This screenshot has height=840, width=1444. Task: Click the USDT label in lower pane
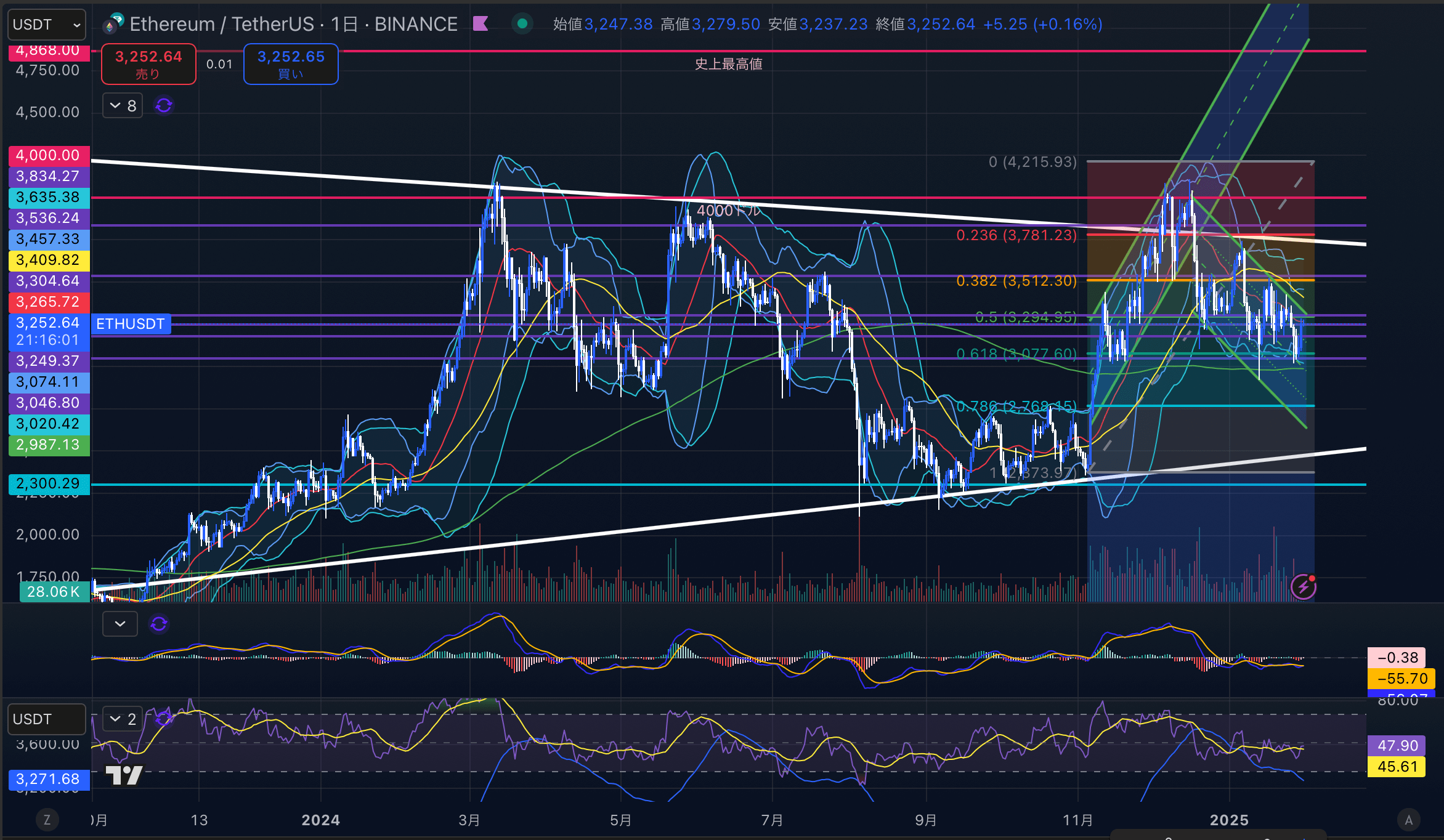(x=46, y=719)
